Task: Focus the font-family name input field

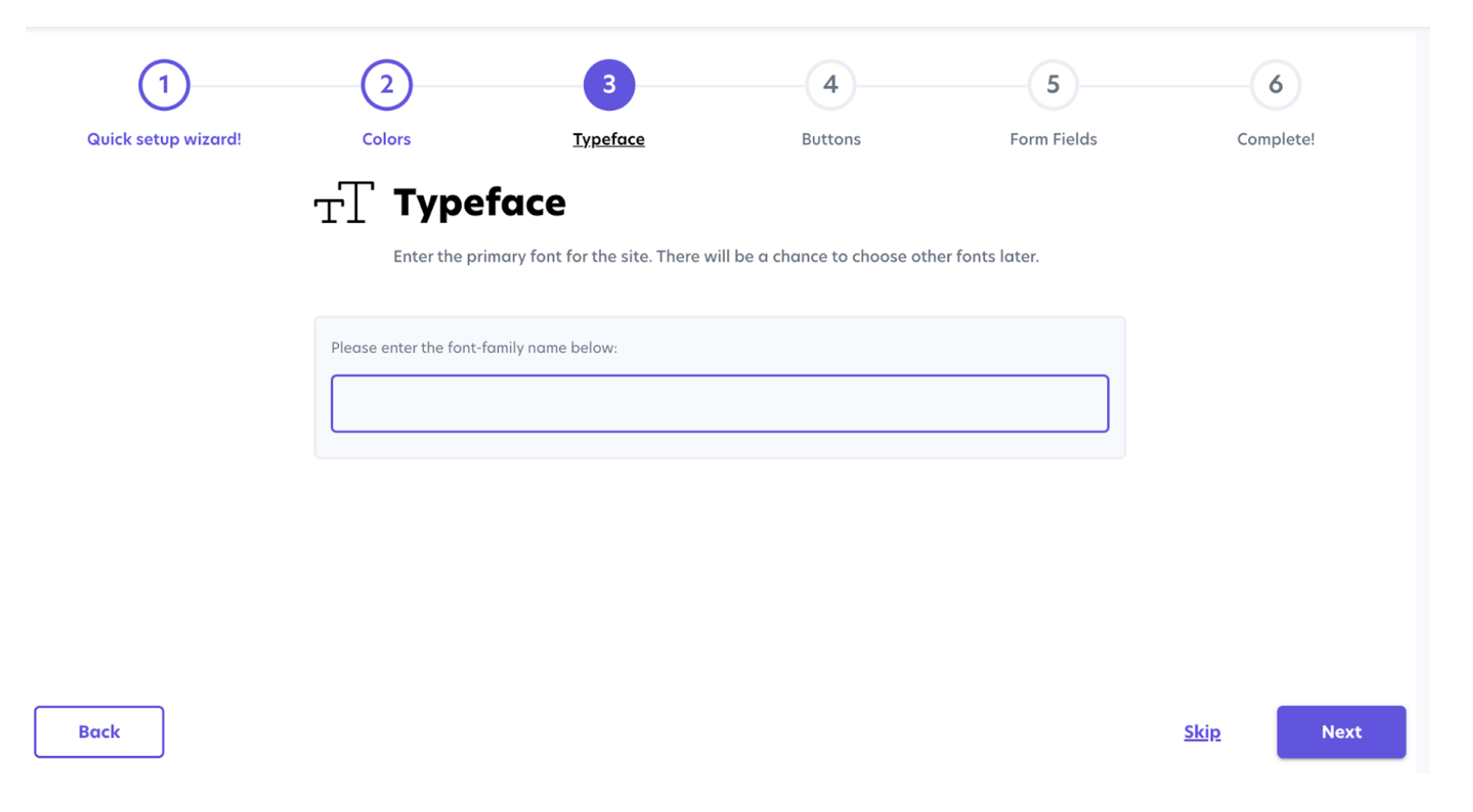Action: (x=719, y=403)
